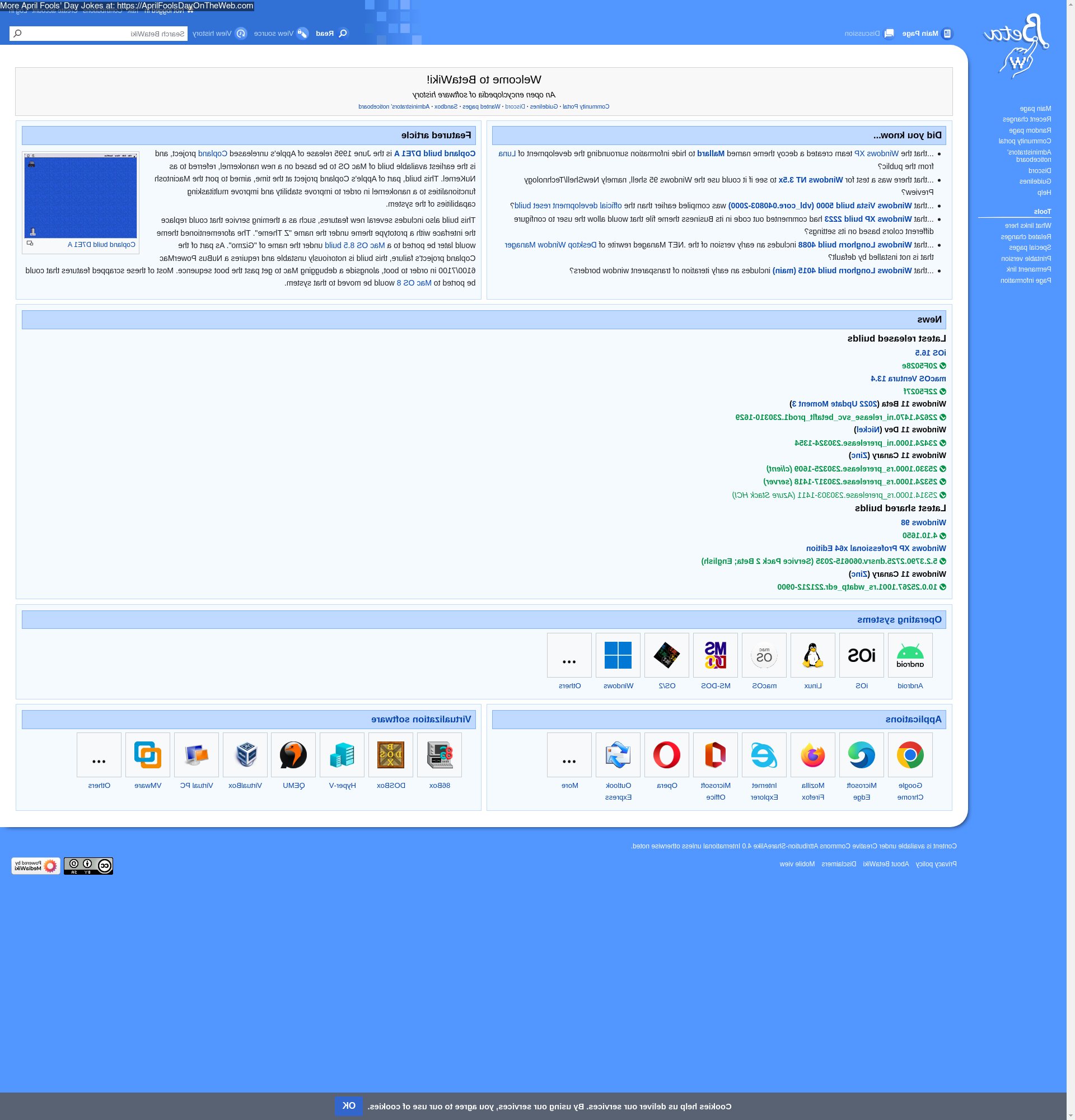The image size is (1075, 1120).
Task: Open Page information link
Action: pyautogui.click(x=1025, y=281)
